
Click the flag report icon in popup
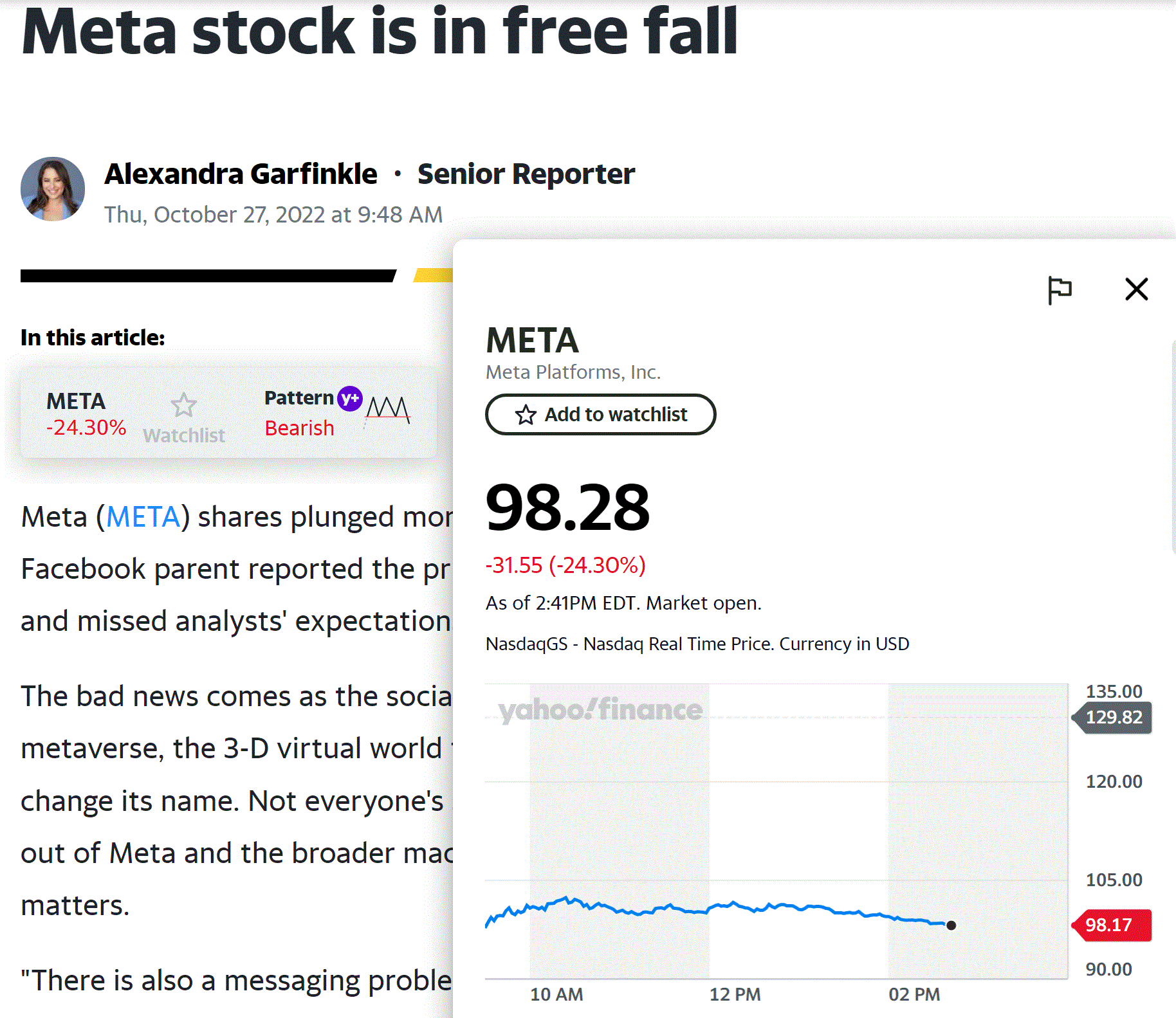tap(1059, 289)
